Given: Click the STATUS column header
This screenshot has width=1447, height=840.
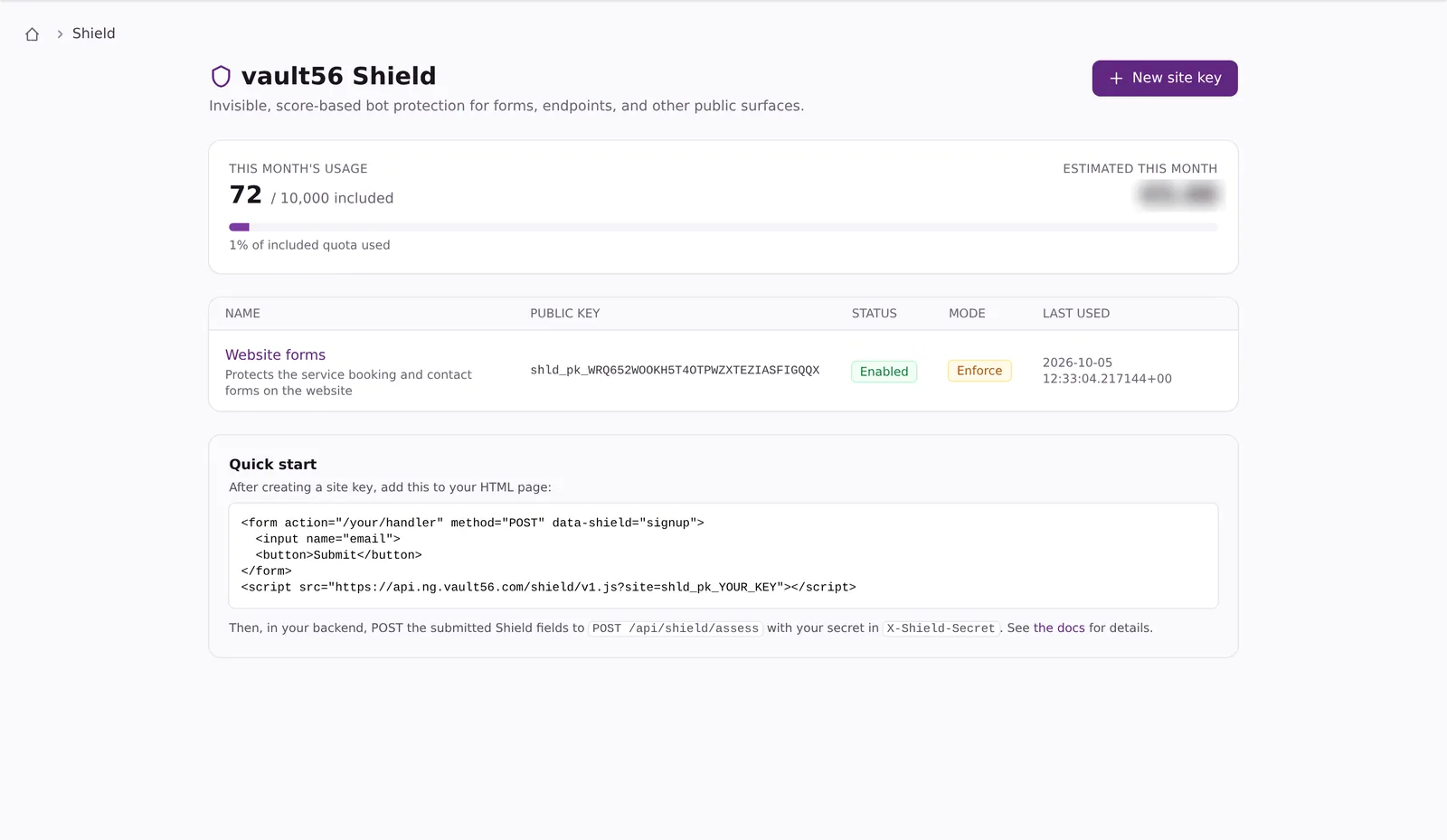Looking at the screenshot, I should click(875, 313).
